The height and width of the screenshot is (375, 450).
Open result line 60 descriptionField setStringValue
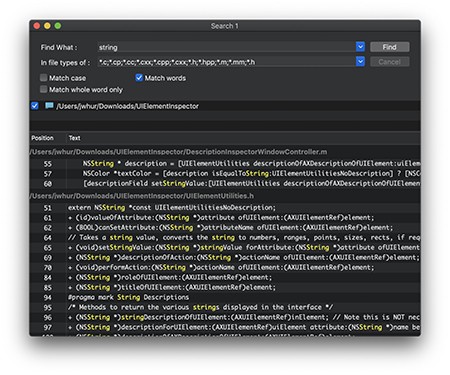point(225,184)
